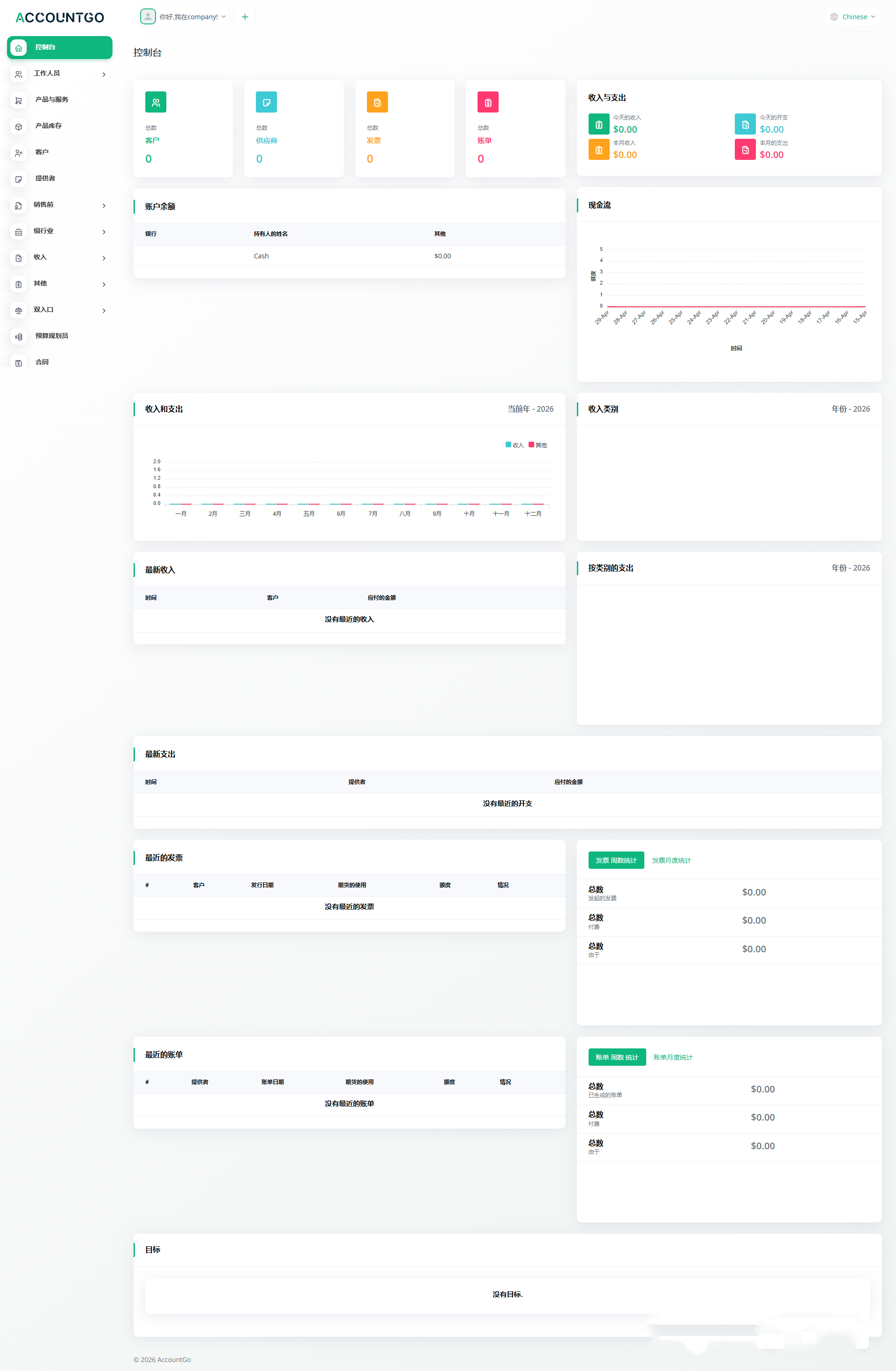Open the 合同 page from sidebar

point(42,362)
